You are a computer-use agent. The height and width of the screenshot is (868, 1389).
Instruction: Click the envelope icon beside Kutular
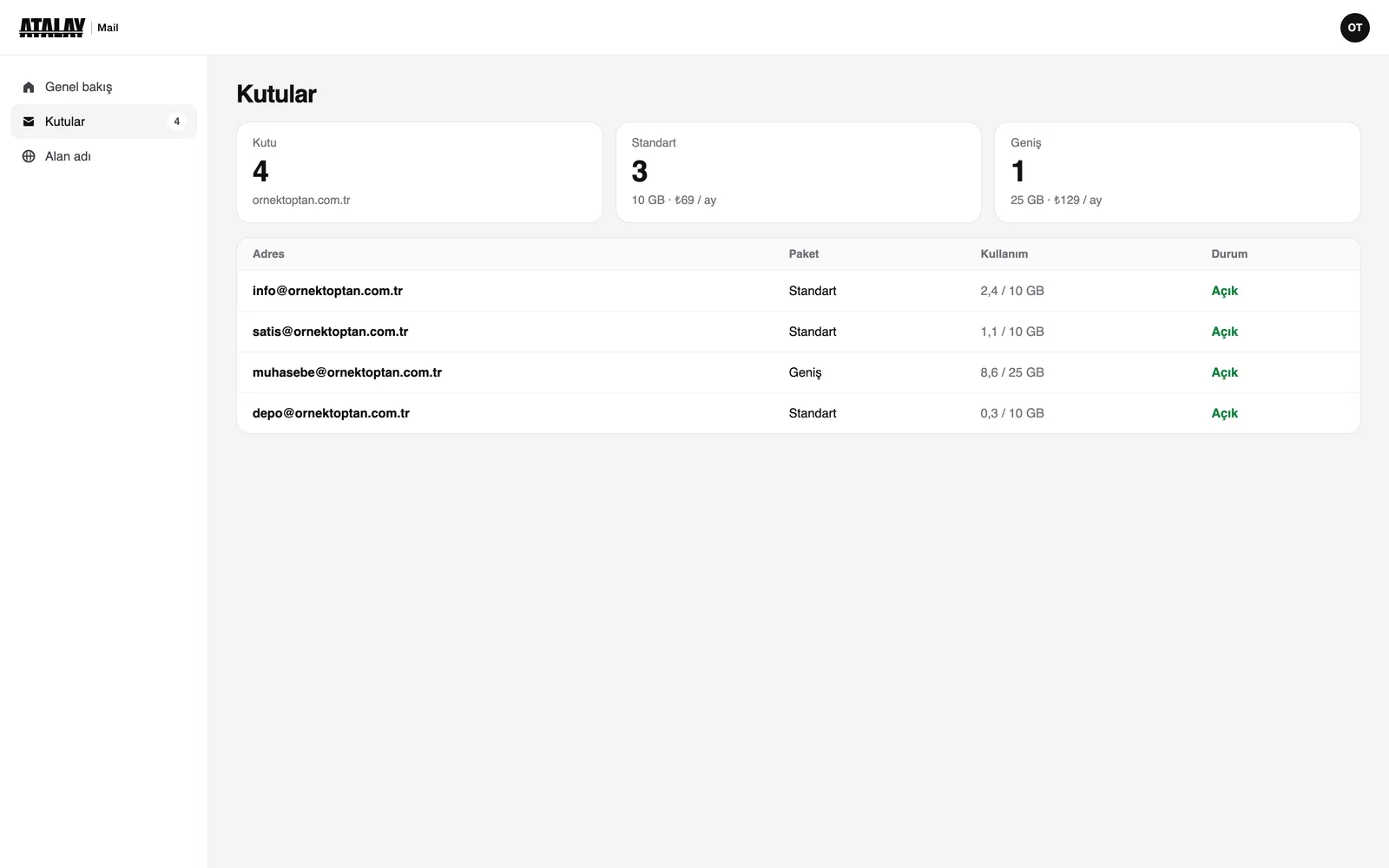(x=29, y=122)
